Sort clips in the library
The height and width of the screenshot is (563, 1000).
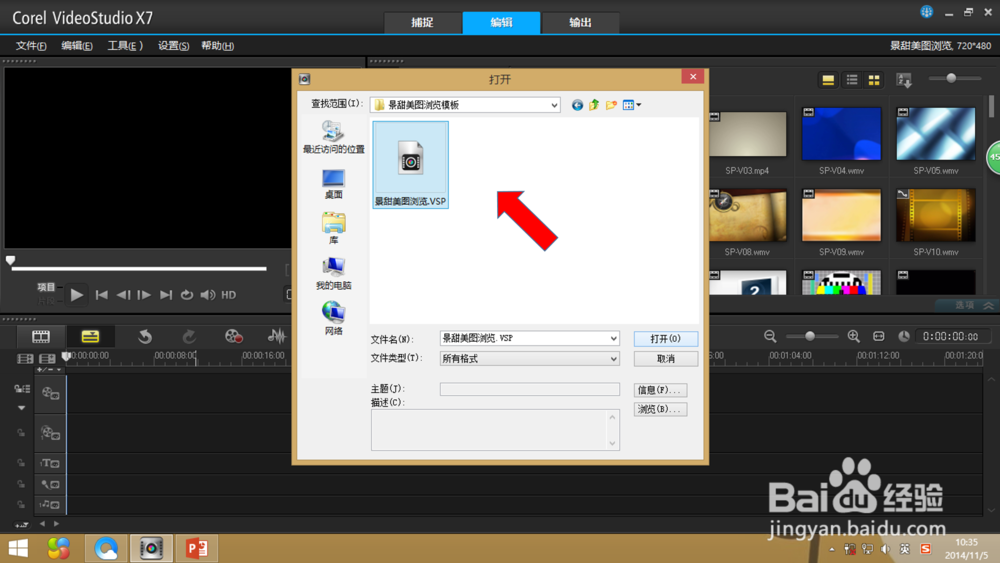904,80
